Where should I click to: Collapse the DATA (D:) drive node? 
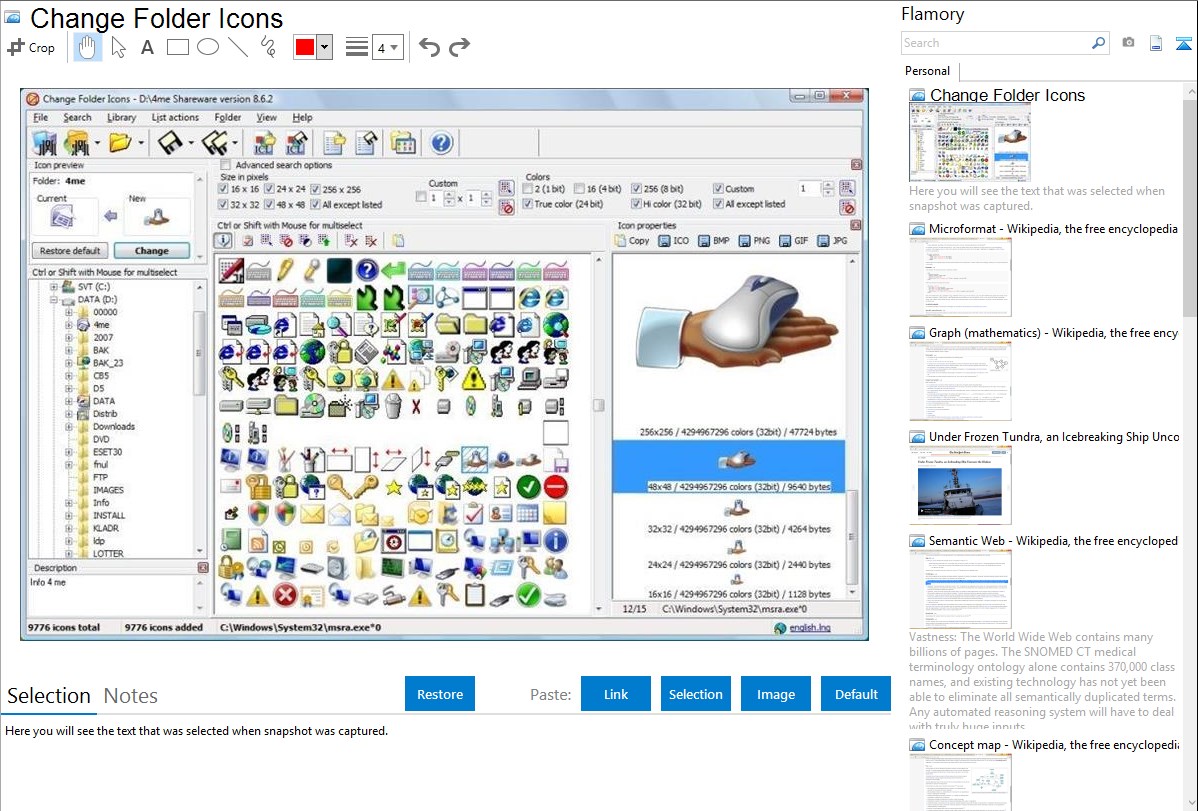(53, 300)
